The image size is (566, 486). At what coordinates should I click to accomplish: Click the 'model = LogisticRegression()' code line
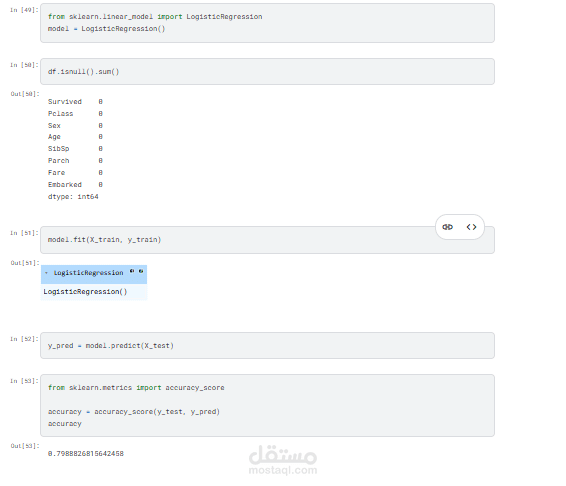pos(106,29)
